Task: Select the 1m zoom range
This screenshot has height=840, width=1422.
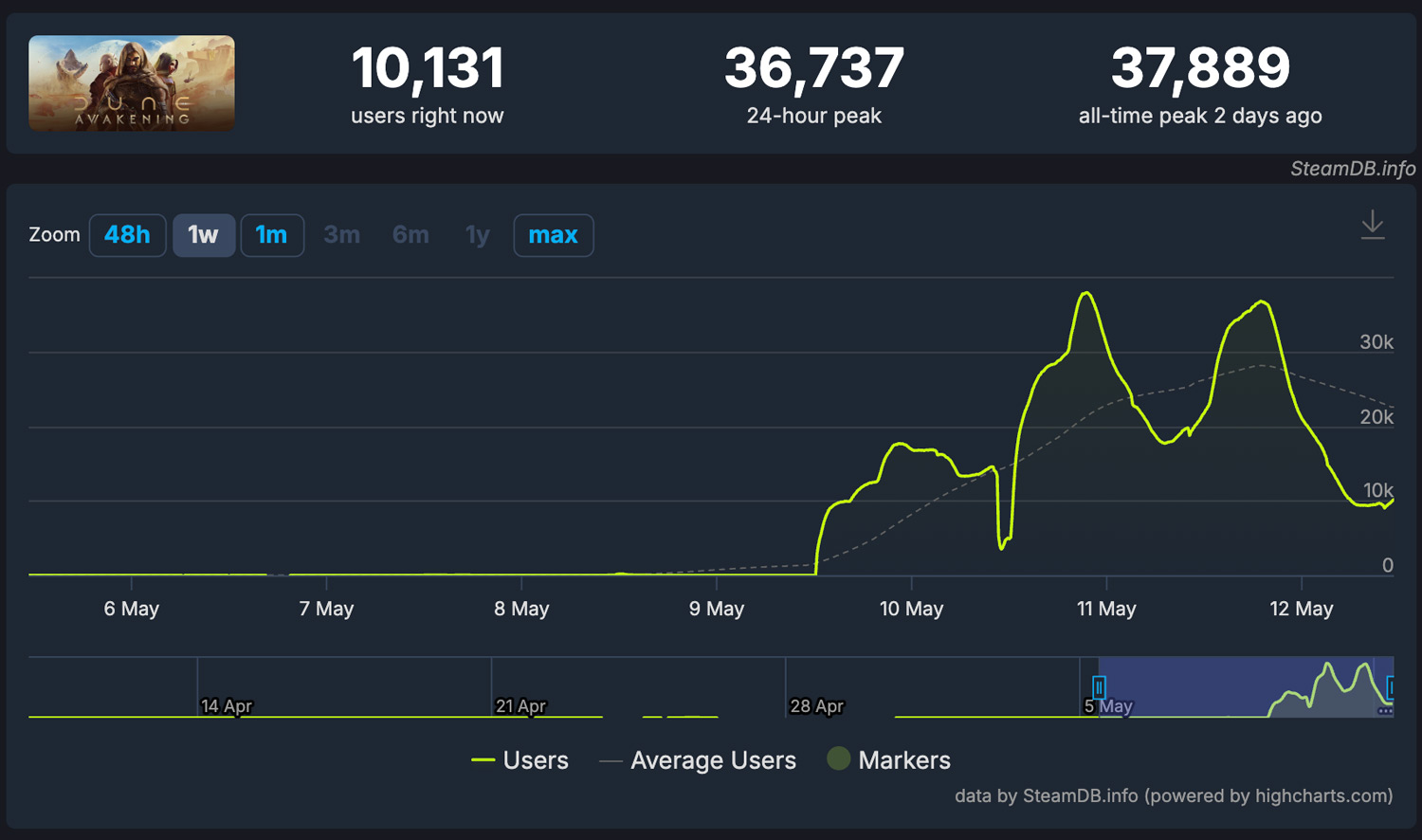Action: point(271,235)
